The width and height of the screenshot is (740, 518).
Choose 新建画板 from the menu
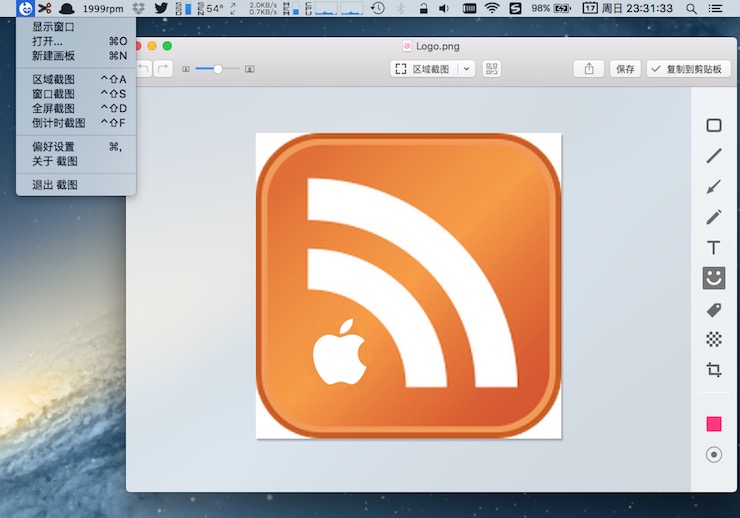point(76,56)
